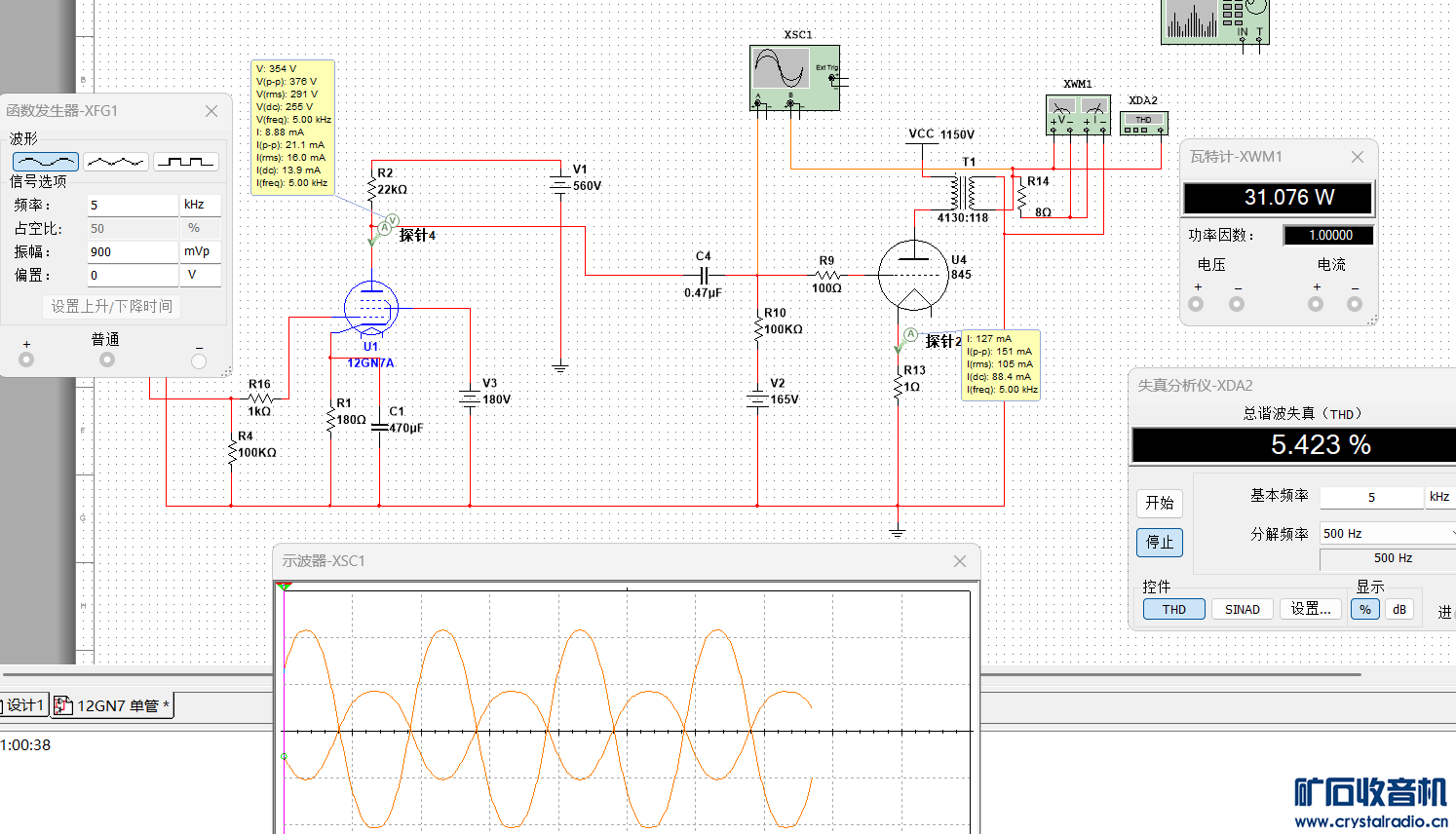This screenshot has width=1456, height=834.
Task: Select the C4 0.47µF coupling capacitor
Action: (704, 275)
